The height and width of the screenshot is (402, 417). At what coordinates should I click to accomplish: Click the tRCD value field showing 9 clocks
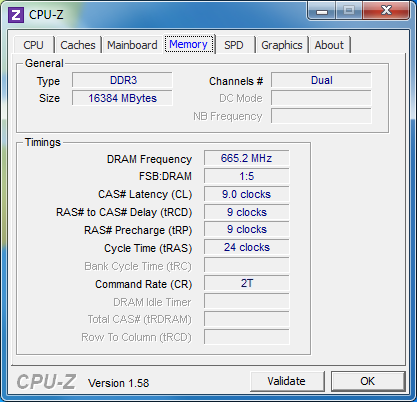[x=247, y=212]
